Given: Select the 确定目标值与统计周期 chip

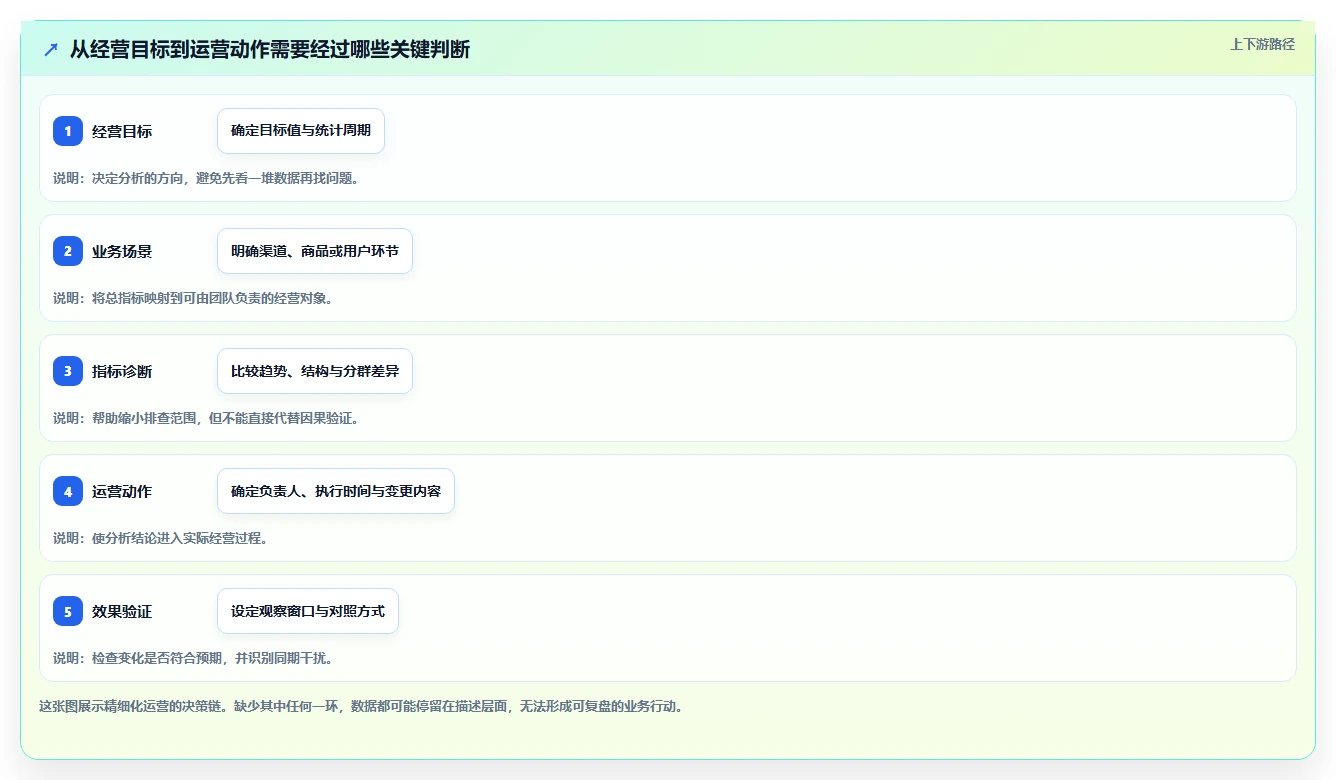Looking at the screenshot, I should (301, 131).
